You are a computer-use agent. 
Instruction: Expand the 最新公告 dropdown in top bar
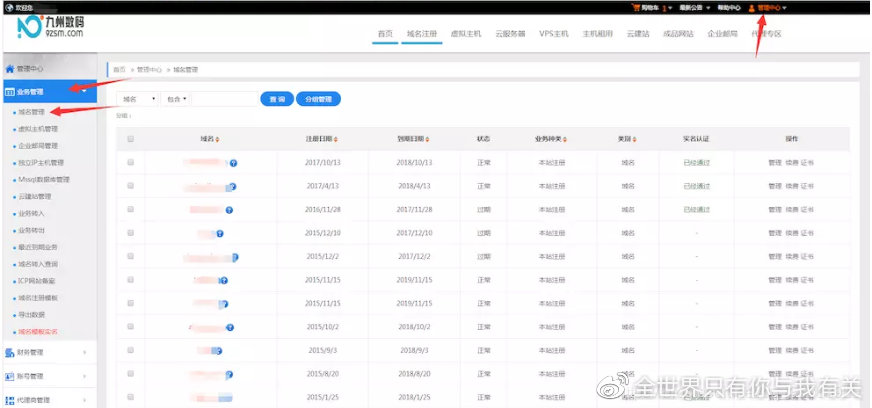pos(691,7)
